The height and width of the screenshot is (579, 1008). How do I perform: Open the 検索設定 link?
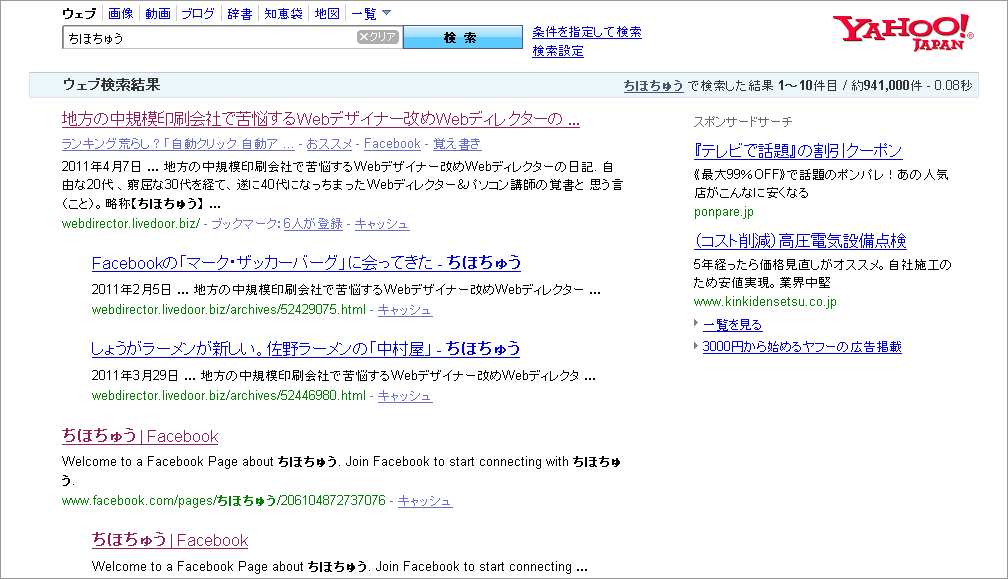click(x=558, y=51)
